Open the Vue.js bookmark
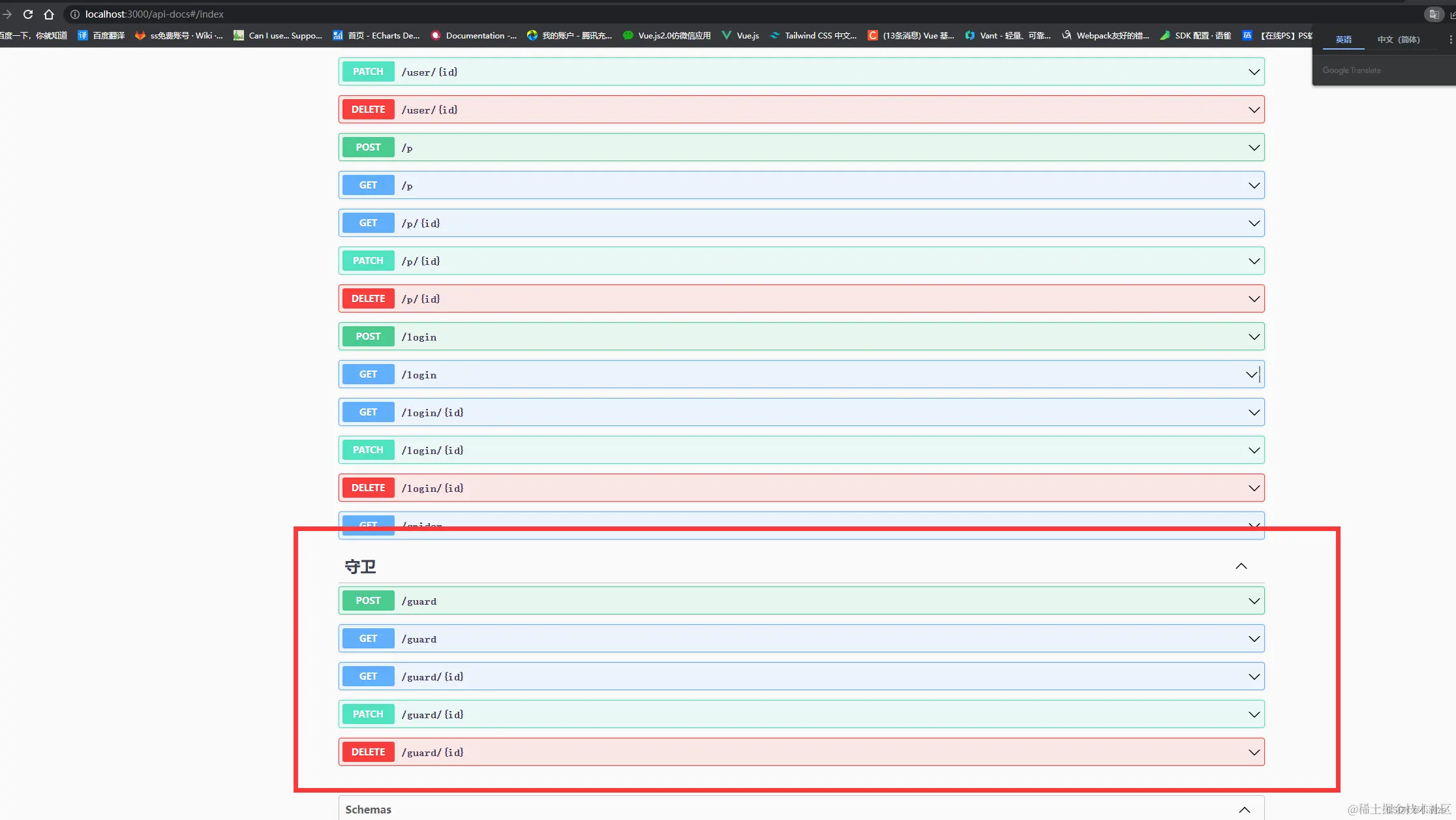 coord(741,35)
